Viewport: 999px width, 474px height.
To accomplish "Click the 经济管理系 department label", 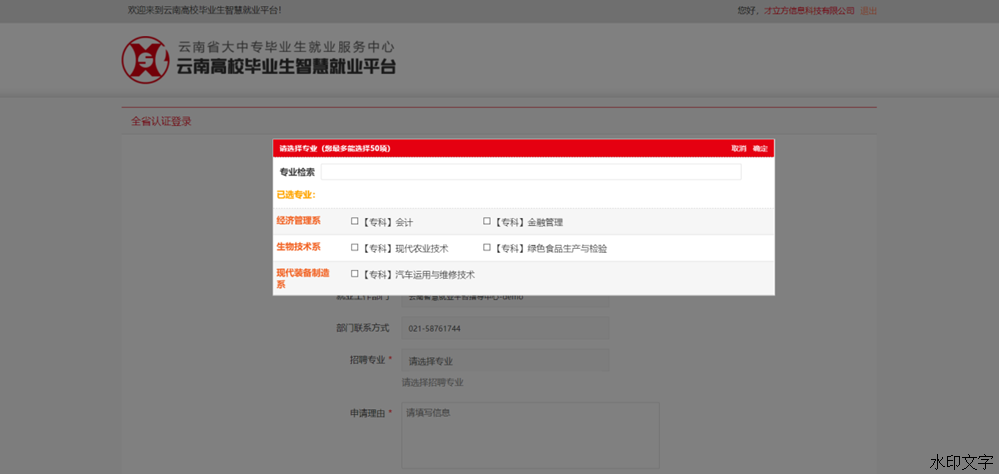I will coord(298,221).
